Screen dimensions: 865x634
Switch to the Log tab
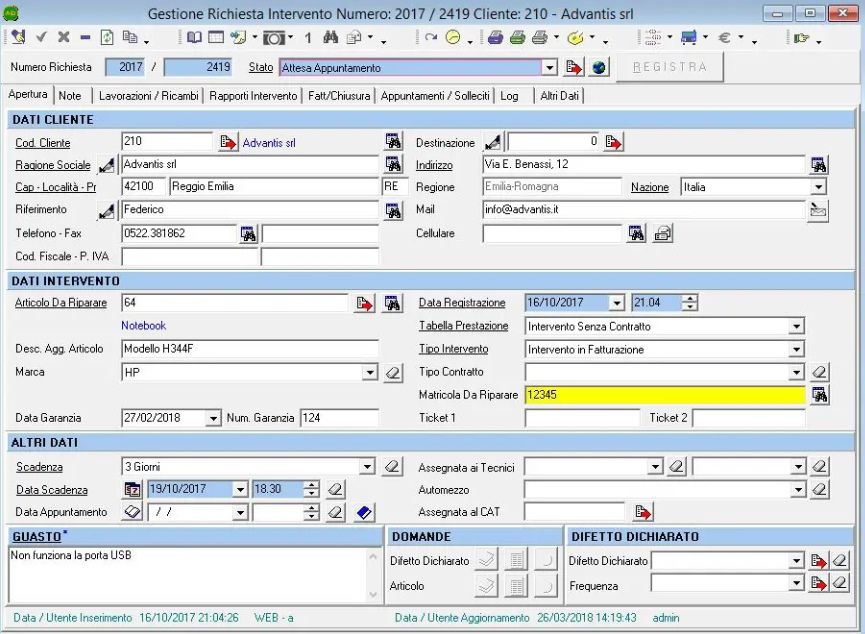coord(509,96)
